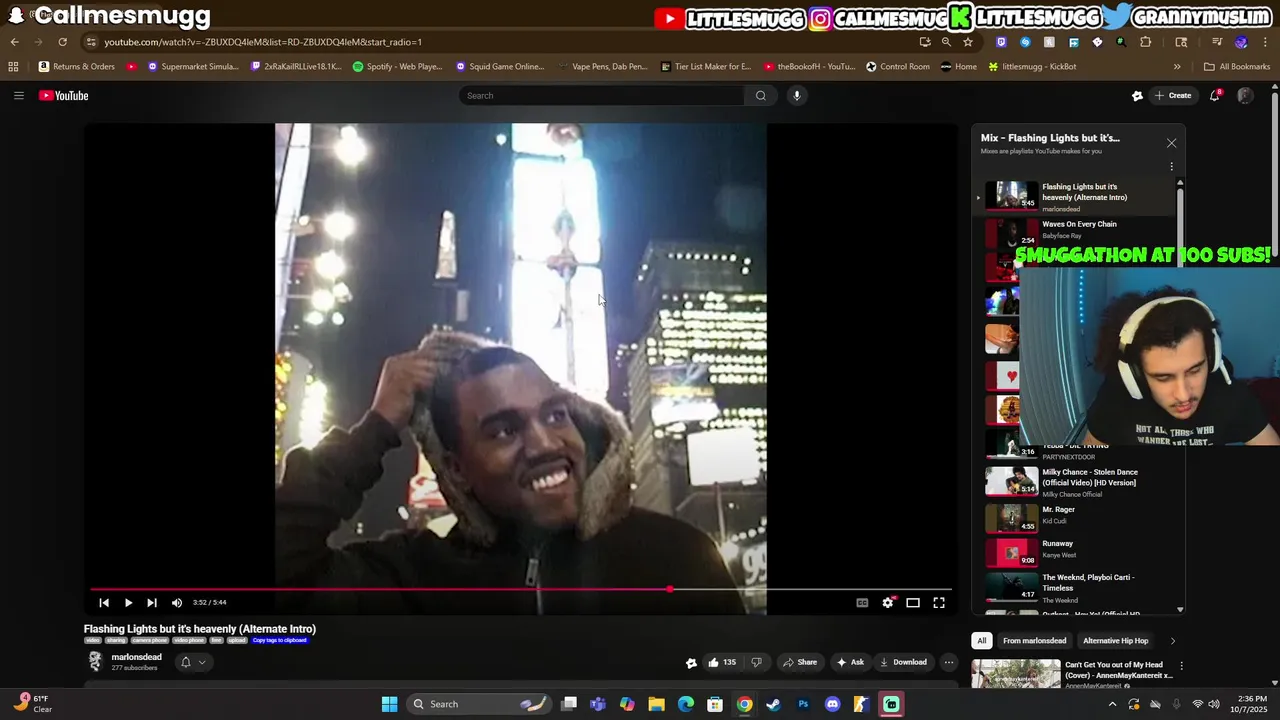Viewport: 1280px width, 720px height.
Task: Click the sparkle icon next to Create
Action: 1137,96
